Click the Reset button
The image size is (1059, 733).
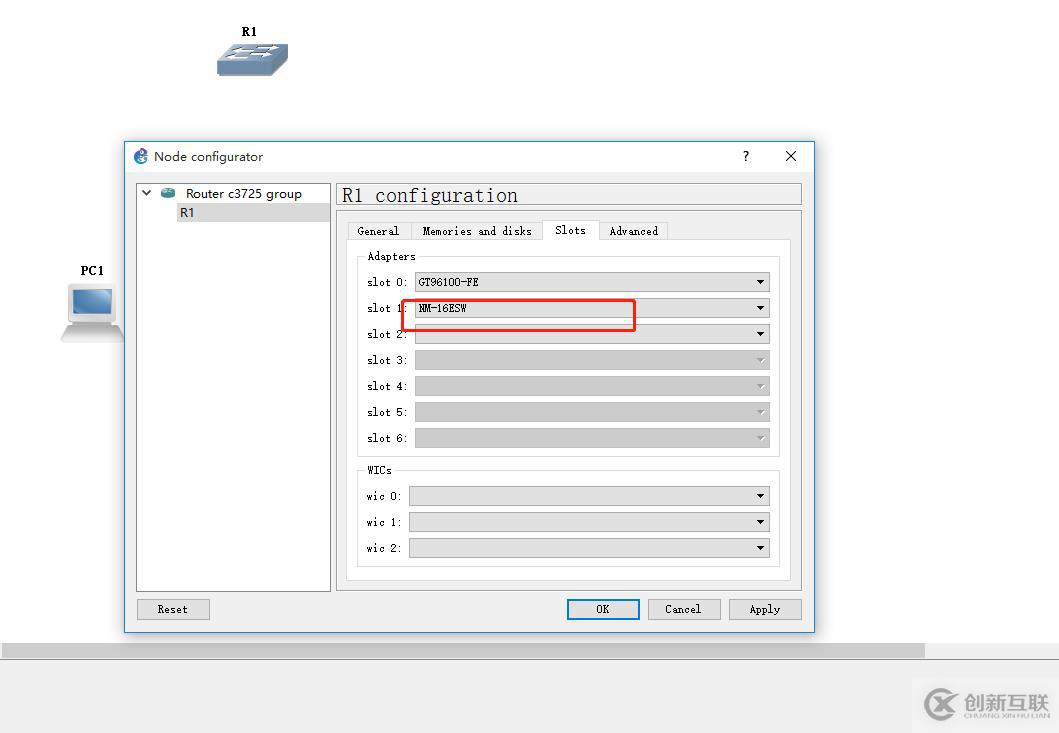[x=173, y=609]
